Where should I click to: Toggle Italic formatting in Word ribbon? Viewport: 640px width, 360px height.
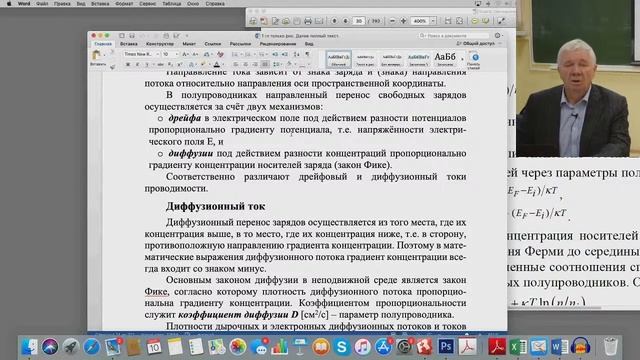(138, 64)
